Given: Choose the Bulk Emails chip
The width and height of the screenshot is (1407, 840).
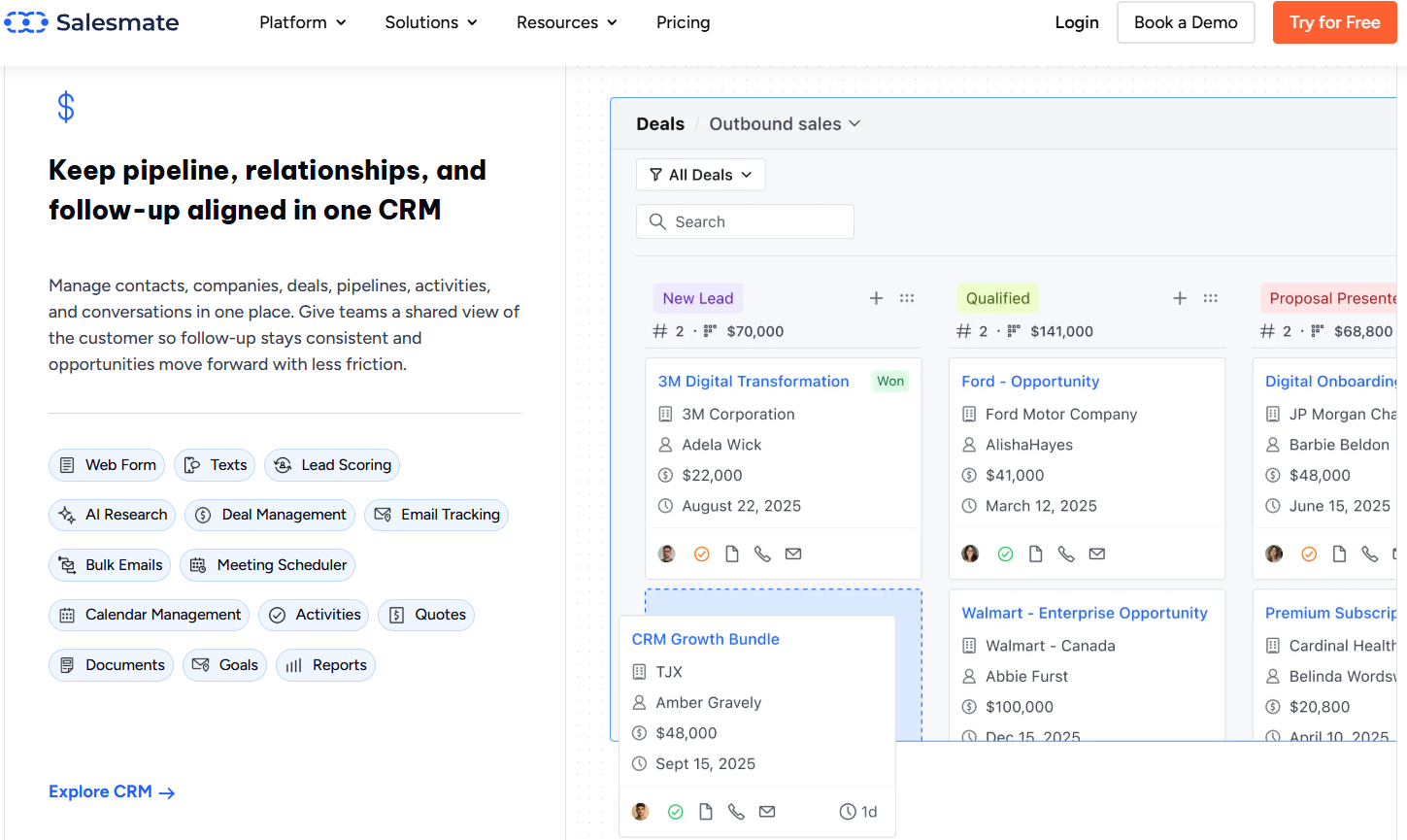Looking at the screenshot, I should [110, 565].
